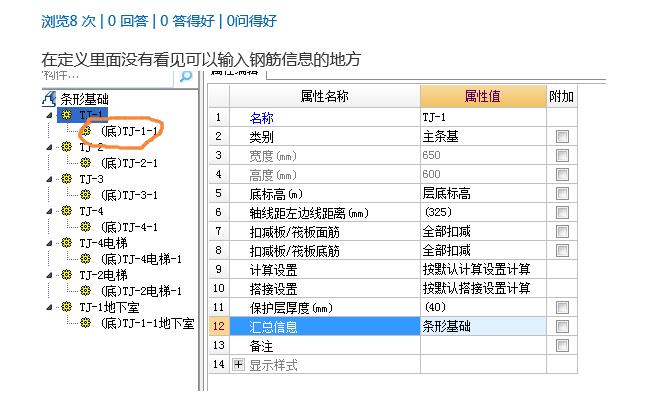Expand the 显示样式 plus box
Screen dimensions: 662x398
(238, 364)
